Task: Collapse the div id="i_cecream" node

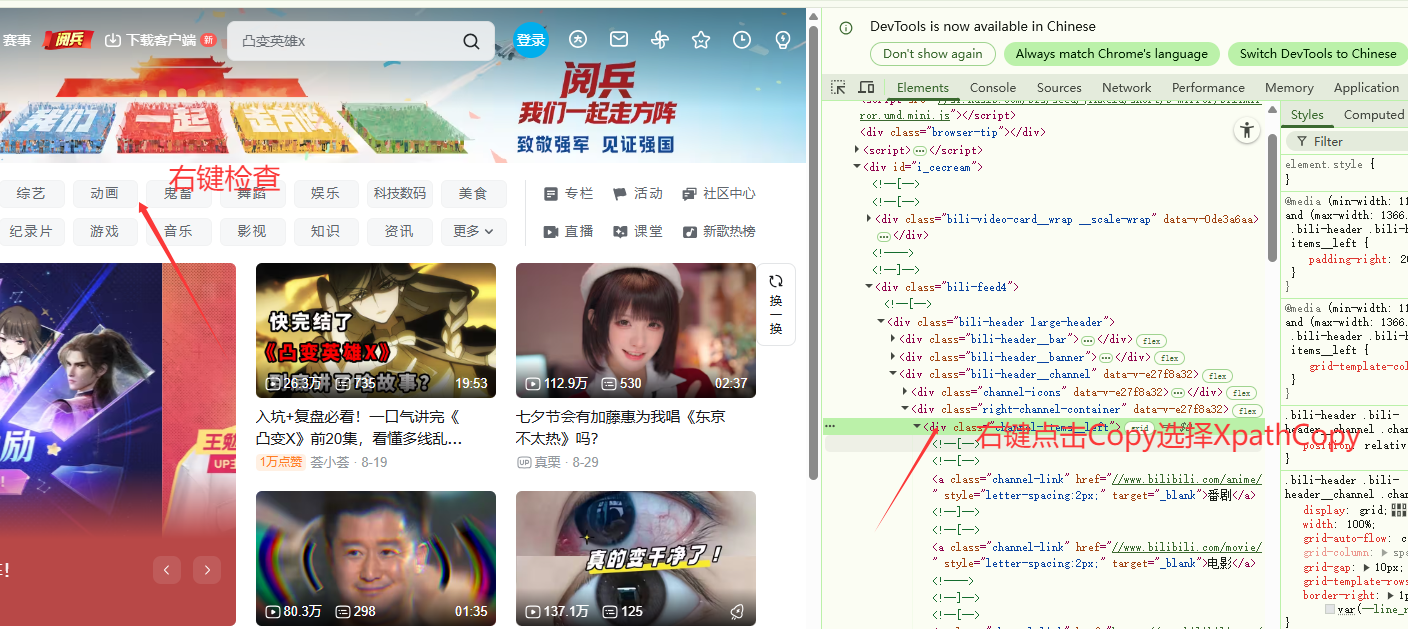Action: click(857, 167)
